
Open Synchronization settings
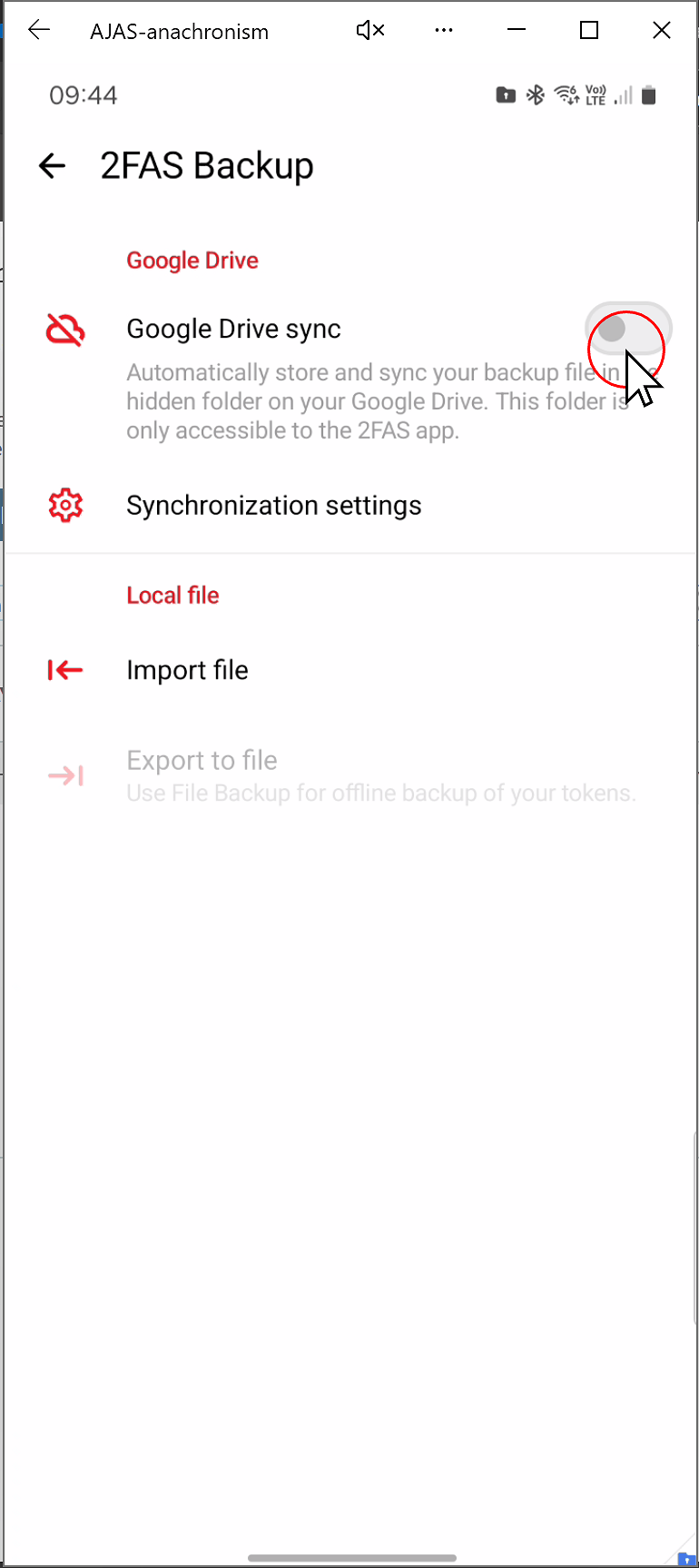273,506
